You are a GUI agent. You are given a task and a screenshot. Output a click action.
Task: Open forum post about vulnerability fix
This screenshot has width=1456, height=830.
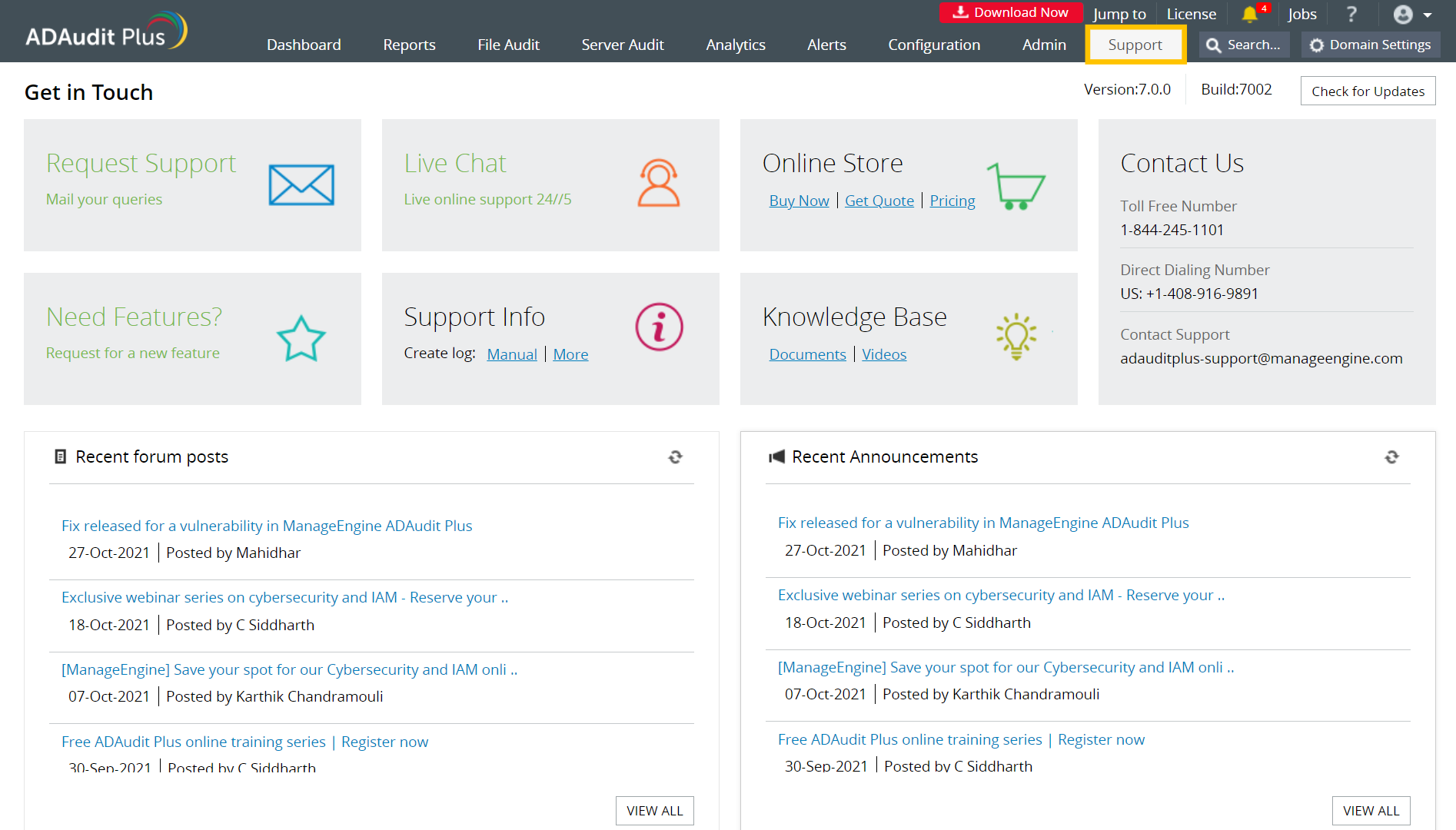(x=267, y=526)
